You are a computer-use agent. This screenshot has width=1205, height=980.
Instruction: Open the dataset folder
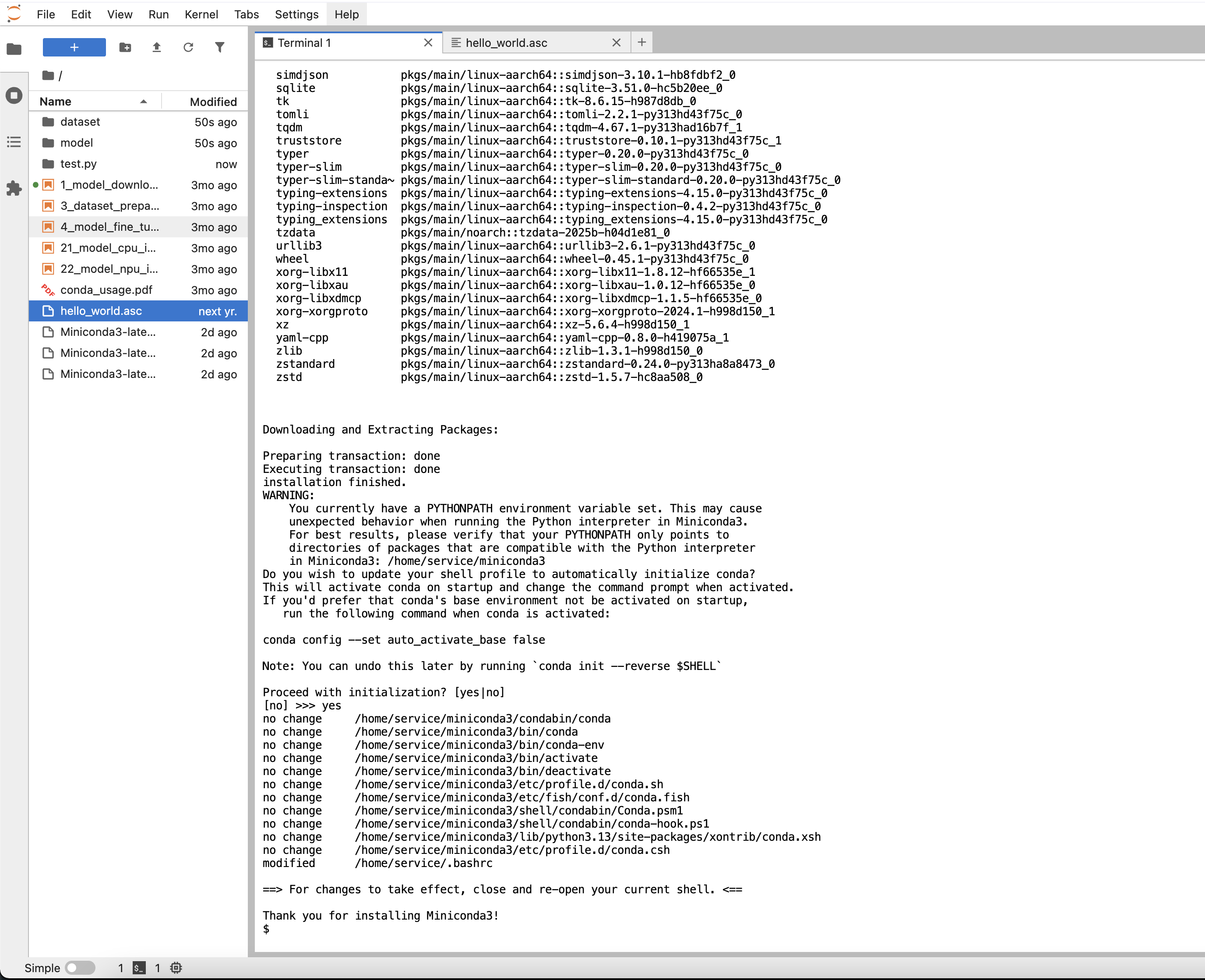coord(80,122)
